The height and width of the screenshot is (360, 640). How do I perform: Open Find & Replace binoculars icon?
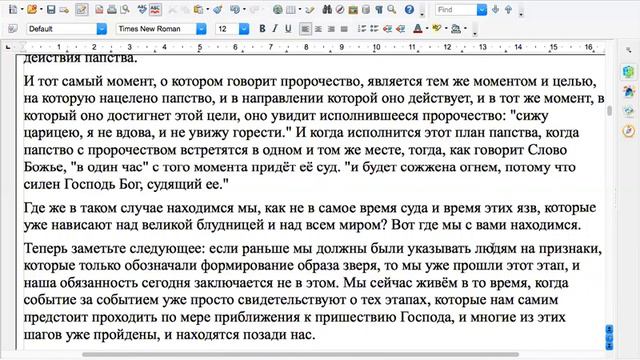pos(327,9)
